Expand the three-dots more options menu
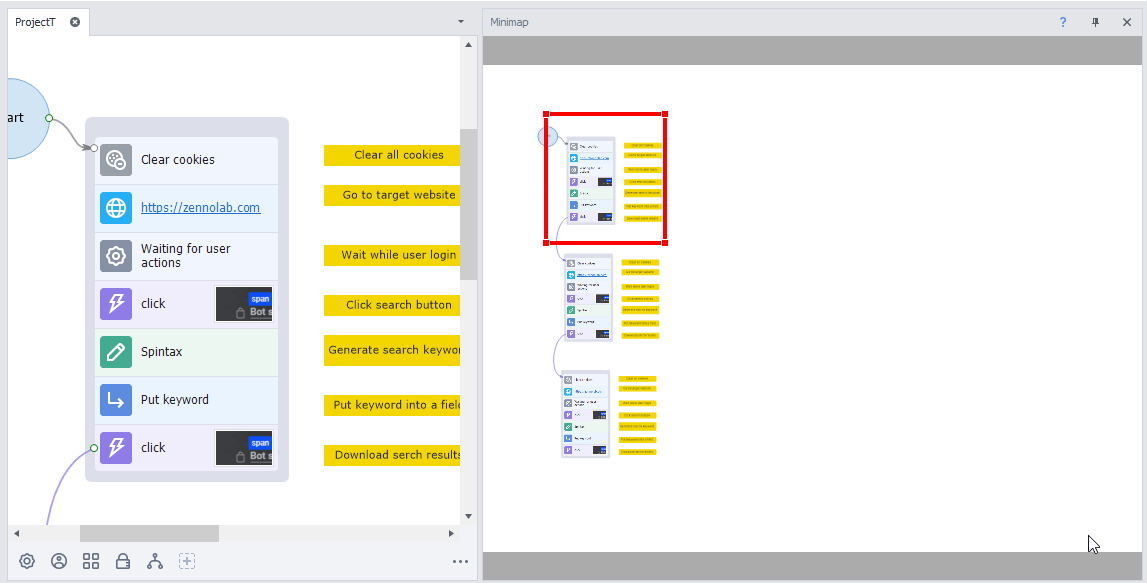The image size is (1147, 583). (x=460, y=562)
